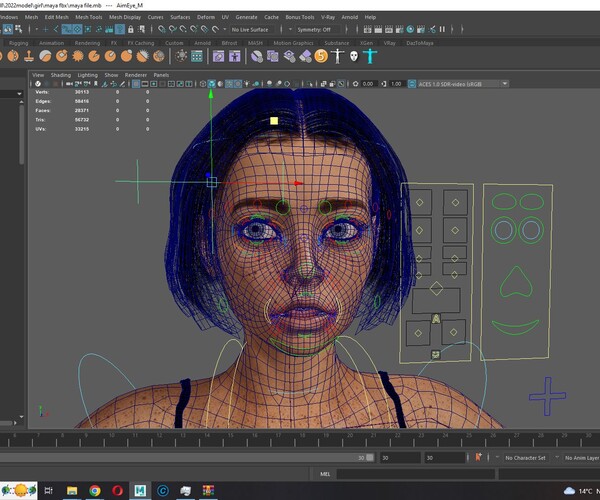The image size is (600, 500).
Task: Select the smooth sculpt tool with grey half
Action: pyautogui.click(x=45, y=56)
